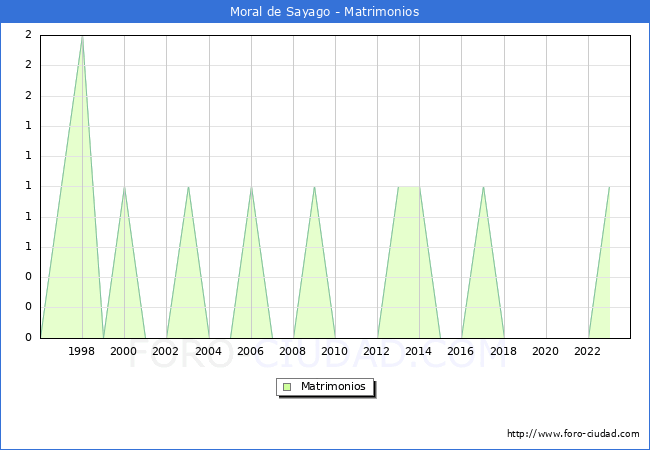
Task: Click the 2003 peak in the chart
Action: coord(188,187)
